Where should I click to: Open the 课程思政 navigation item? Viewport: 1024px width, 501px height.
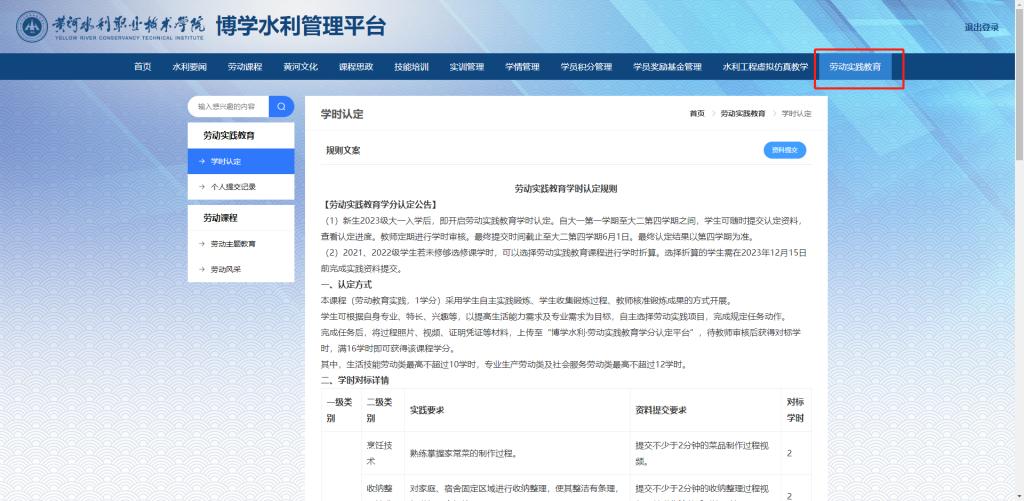coord(356,67)
